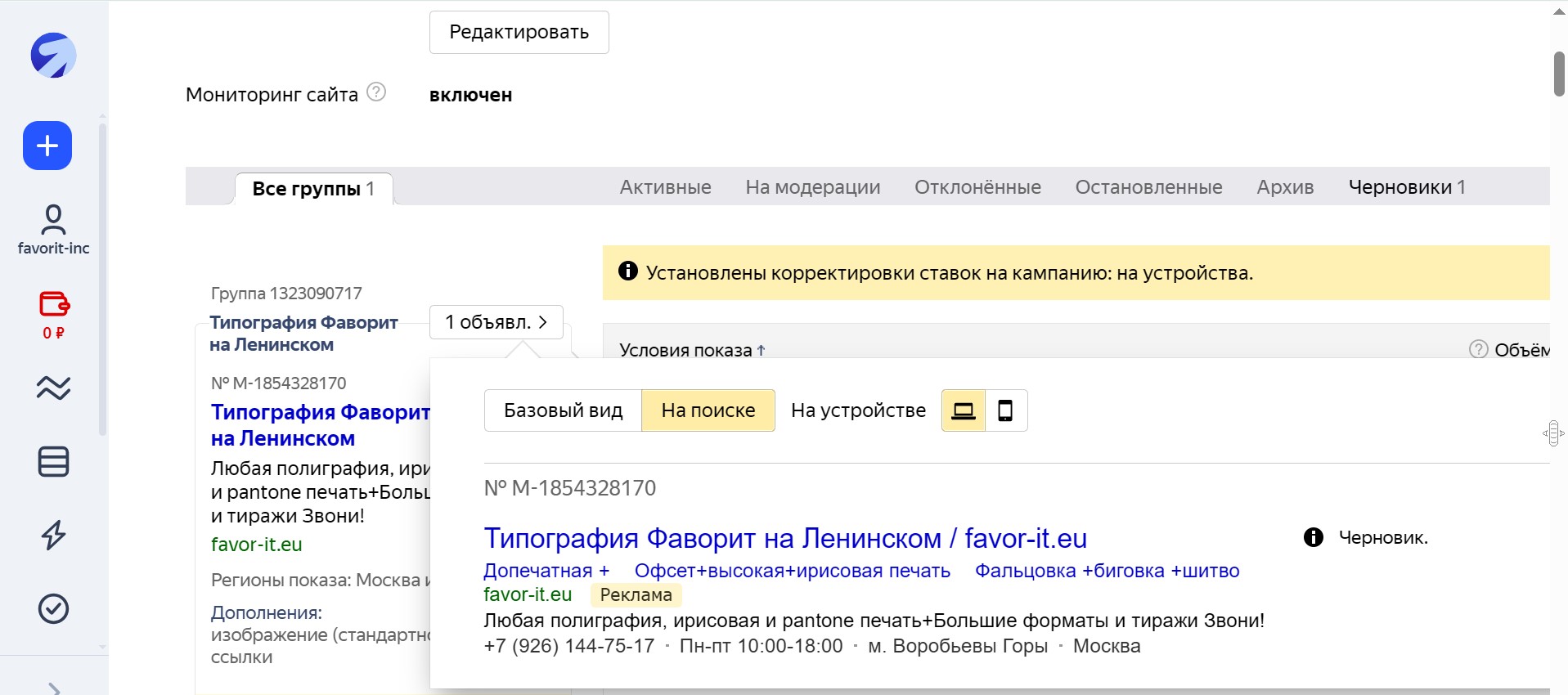The width and height of the screenshot is (1568, 695).
Task: Click text Регионы показа: Москва
Action: [x=321, y=580]
